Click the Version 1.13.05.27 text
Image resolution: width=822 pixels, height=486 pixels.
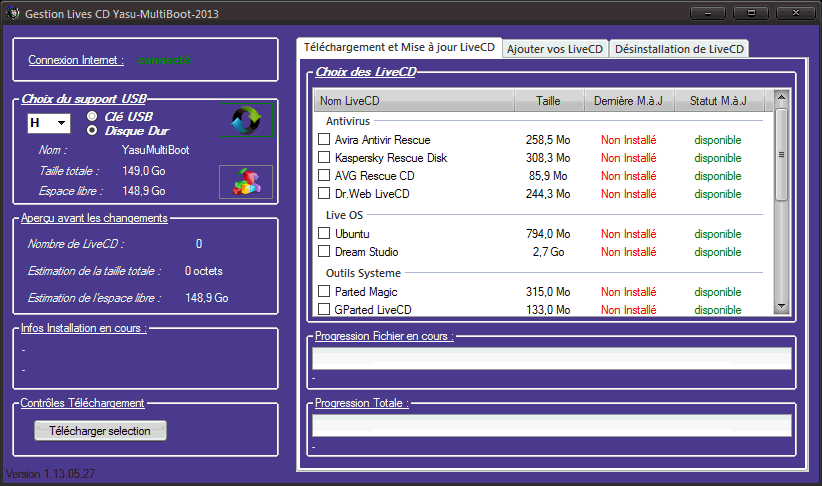click(x=50, y=474)
